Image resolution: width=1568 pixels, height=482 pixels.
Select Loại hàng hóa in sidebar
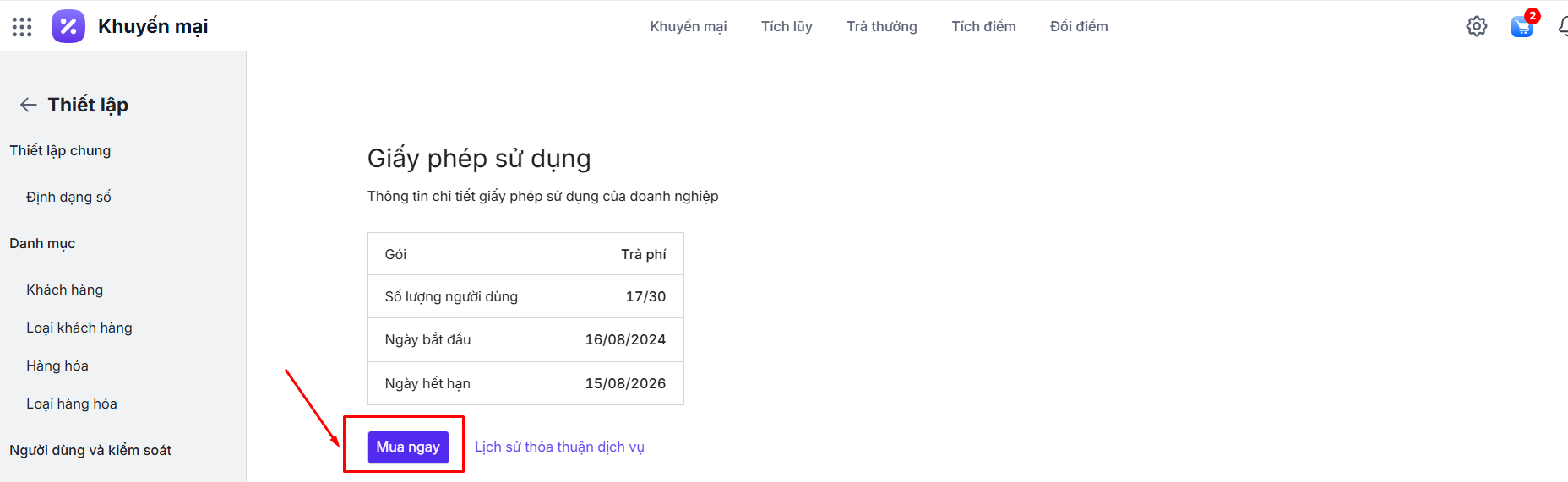pyautogui.click(x=72, y=403)
